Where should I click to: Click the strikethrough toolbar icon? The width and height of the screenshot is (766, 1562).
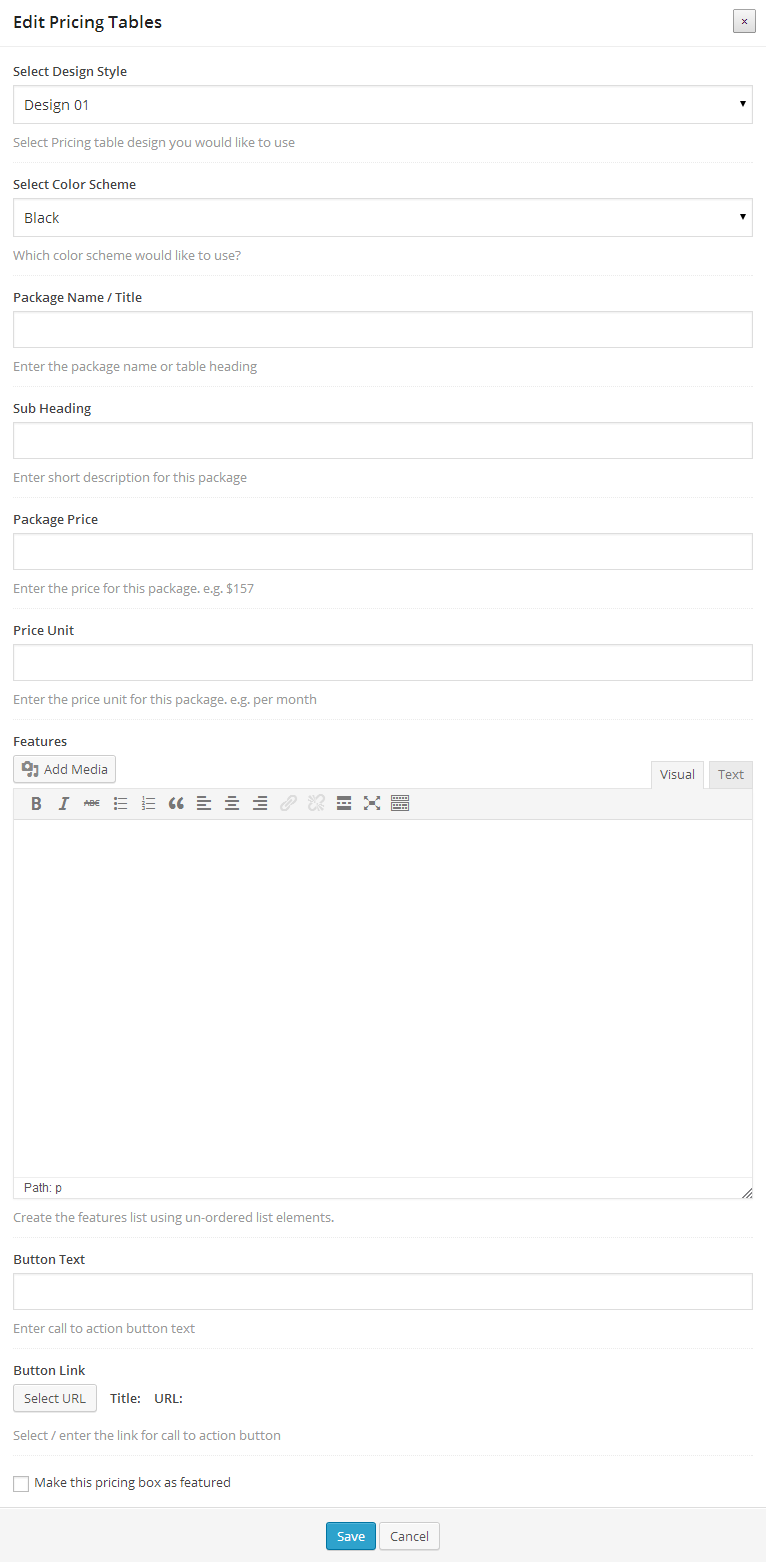tap(92, 803)
